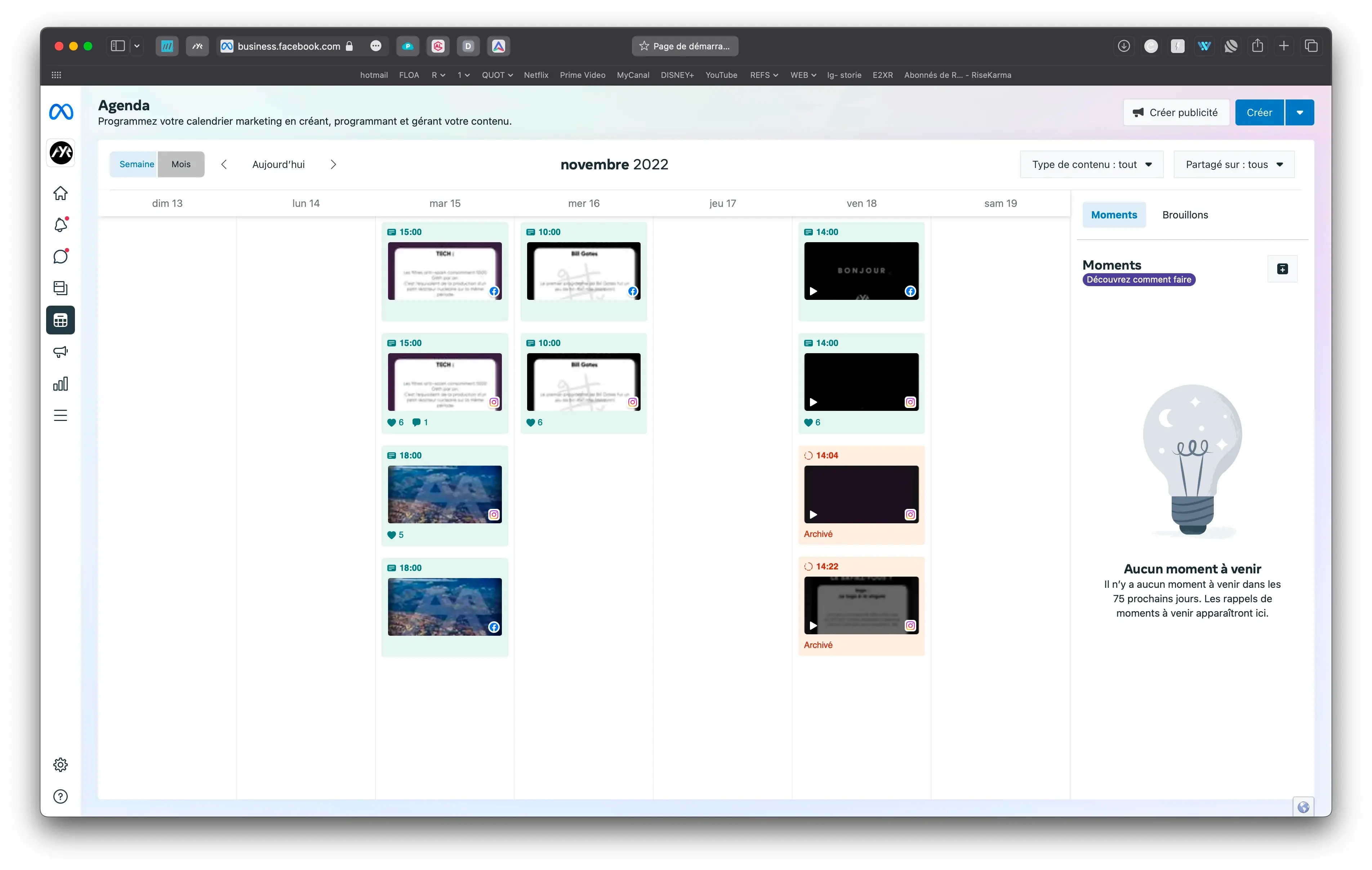The height and width of the screenshot is (870, 1372).
Task: Go to the next week arrow
Action: pyautogui.click(x=333, y=164)
